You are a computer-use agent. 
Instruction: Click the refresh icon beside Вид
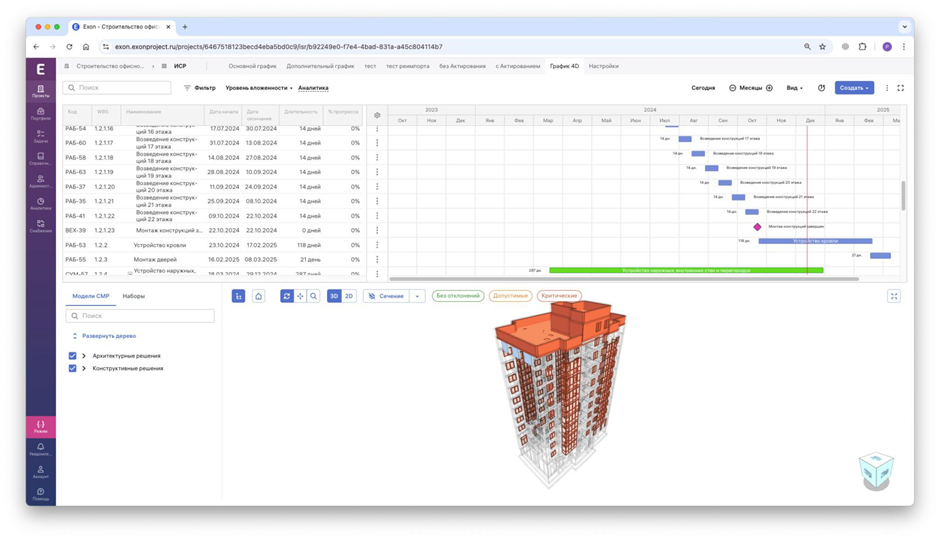pos(821,88)
